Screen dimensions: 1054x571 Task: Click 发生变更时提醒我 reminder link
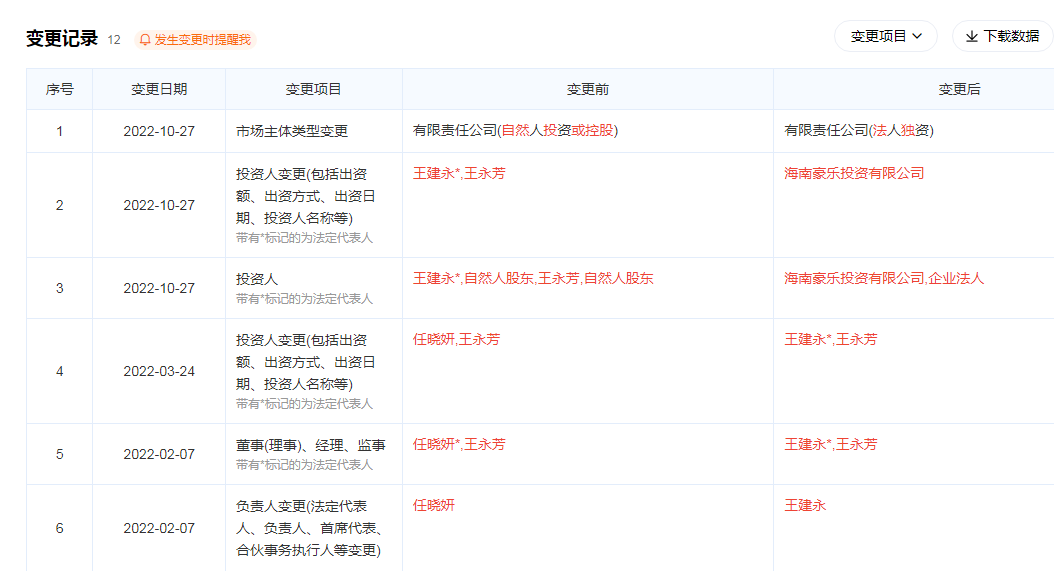[202, 40]
